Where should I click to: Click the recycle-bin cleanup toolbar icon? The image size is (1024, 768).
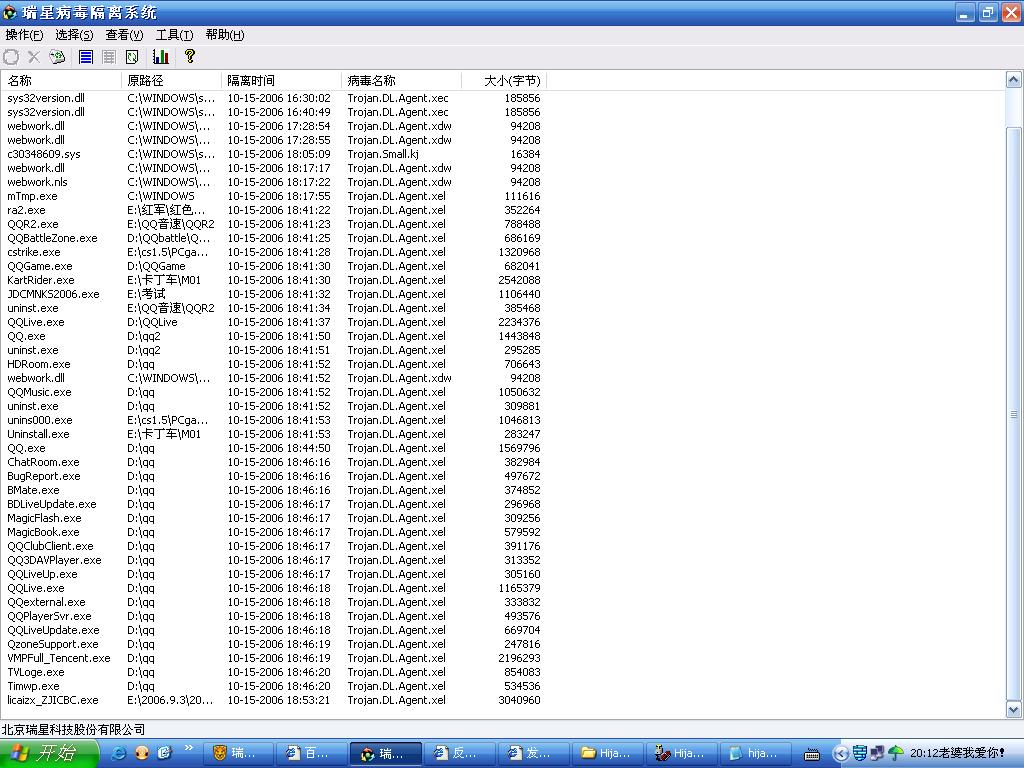click(x=57, y=57)
